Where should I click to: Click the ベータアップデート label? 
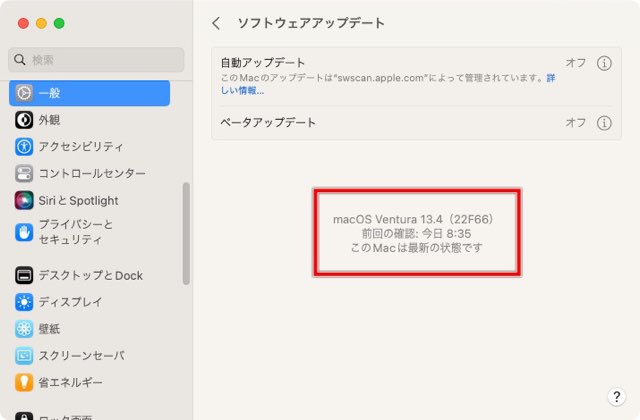coord(268,122)
